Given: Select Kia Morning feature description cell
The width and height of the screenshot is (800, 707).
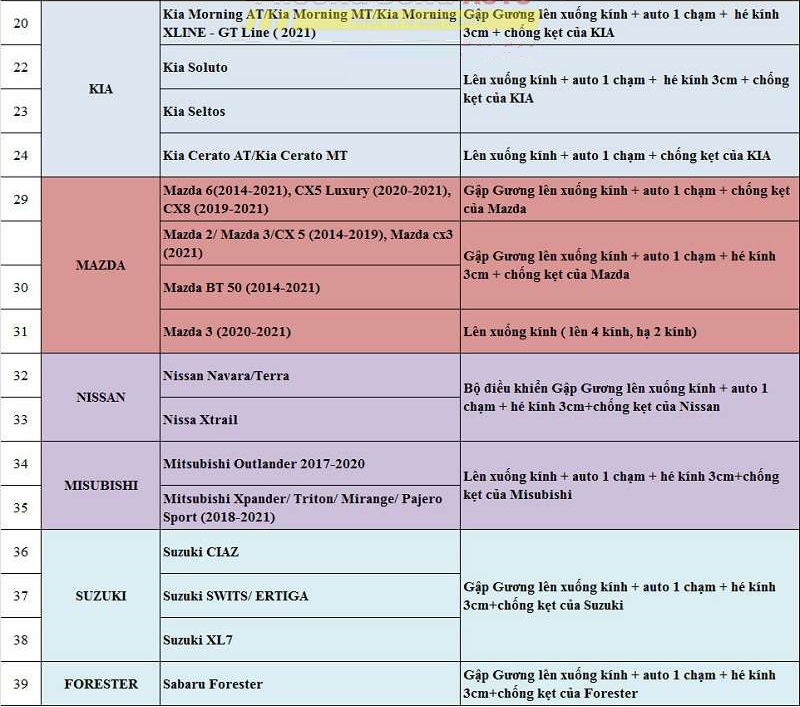Looking at the screenshot, I should point(630,23).
